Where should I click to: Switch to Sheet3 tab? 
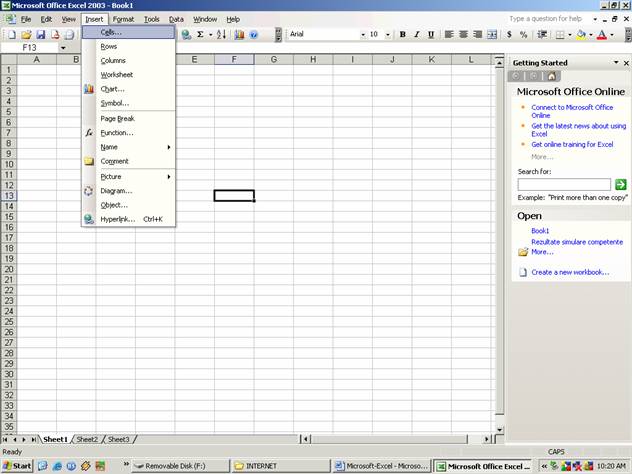tap(118, 439)
